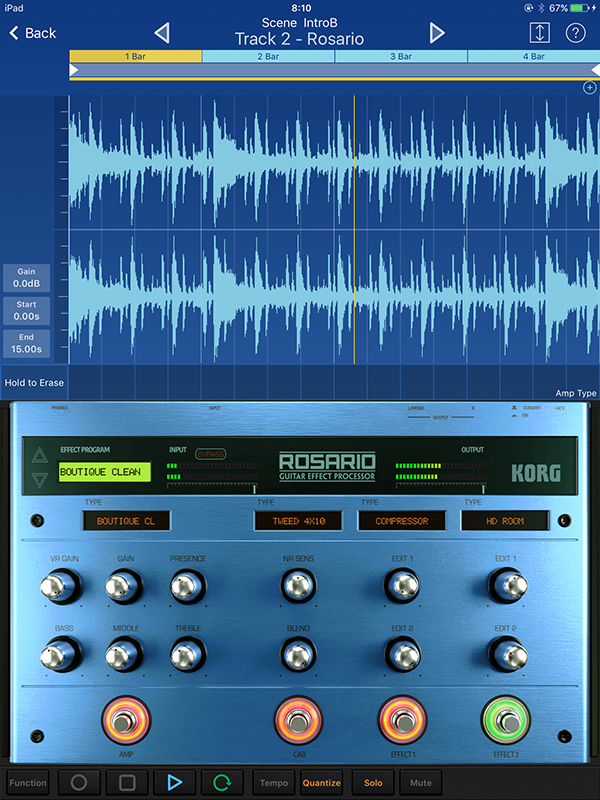600x800 pixels.
Task: Click the ROSARIO guitar effect processor logo
Action: pyautogui.click(x=327, y=466)
